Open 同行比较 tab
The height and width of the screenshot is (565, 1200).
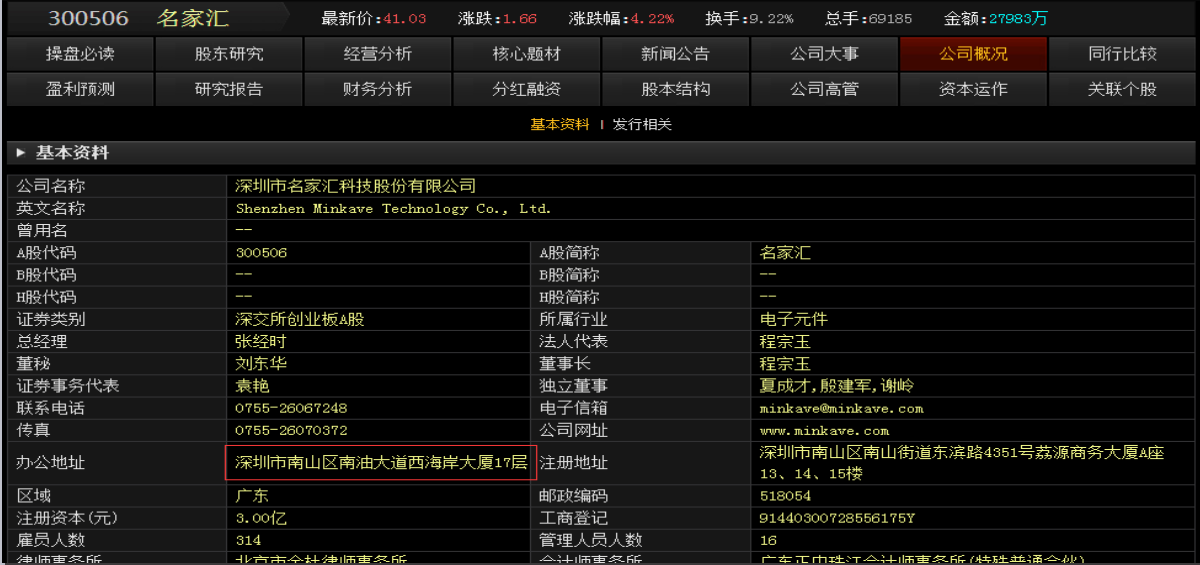click(x=1123, y=54)
